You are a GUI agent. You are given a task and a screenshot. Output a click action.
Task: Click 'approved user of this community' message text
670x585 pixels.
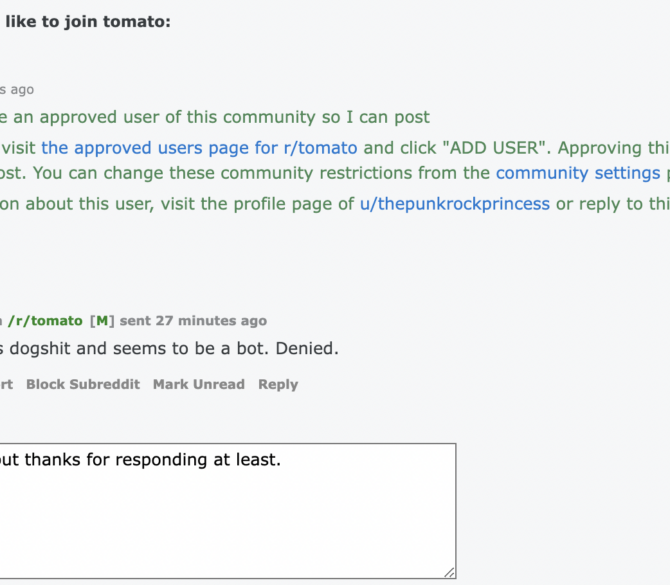175,118
